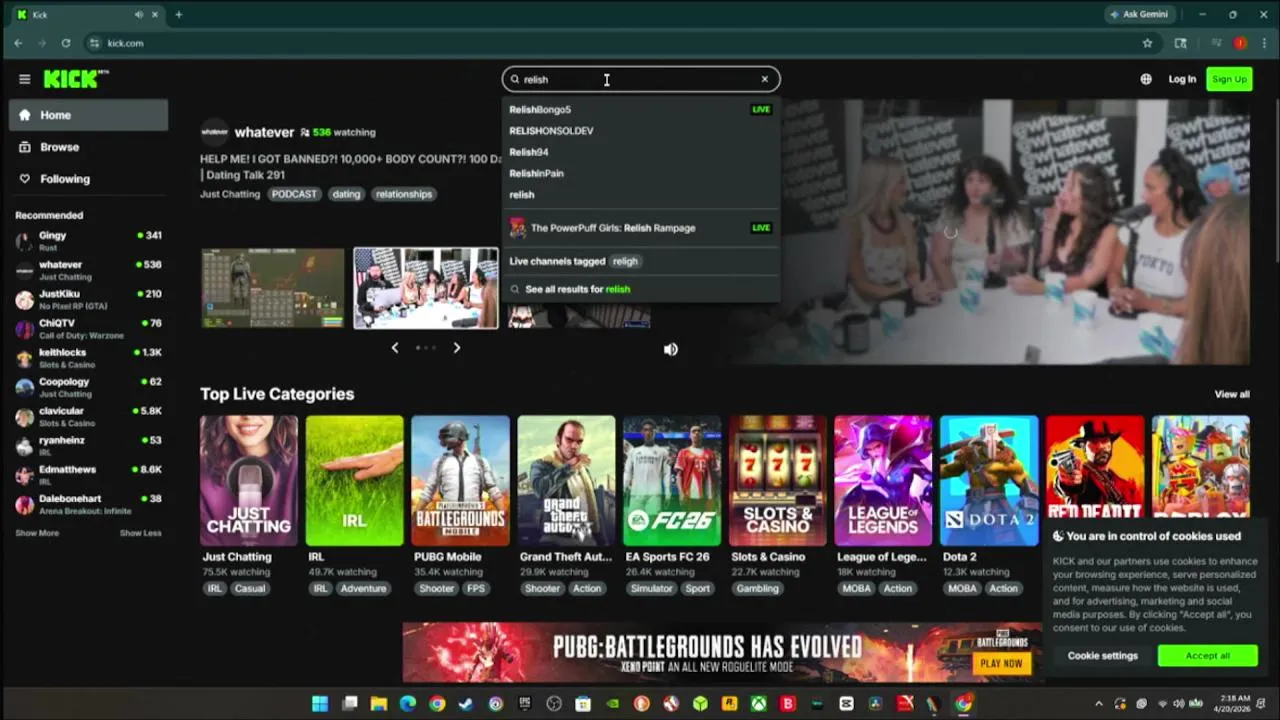This screenshot has width=1280, height=720.
Task: Open the hamburger sidebar menu
Action: pyautogui.click(x=24, y=79)
